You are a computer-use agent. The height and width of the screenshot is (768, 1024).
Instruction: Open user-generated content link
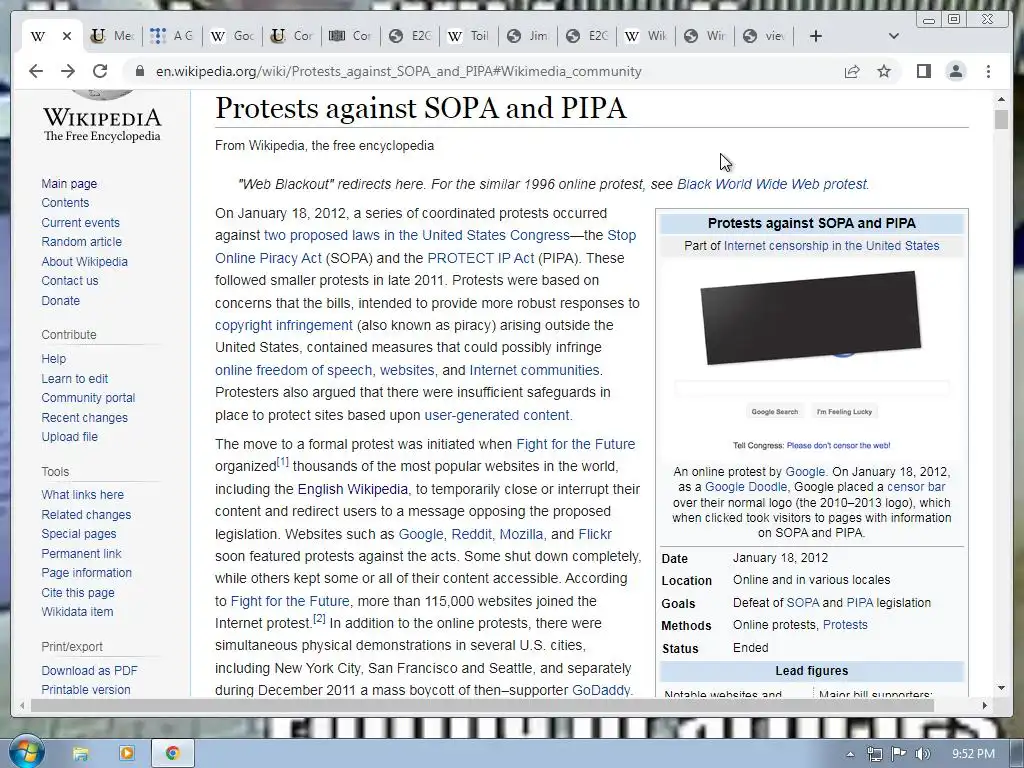tap(498, 415)
